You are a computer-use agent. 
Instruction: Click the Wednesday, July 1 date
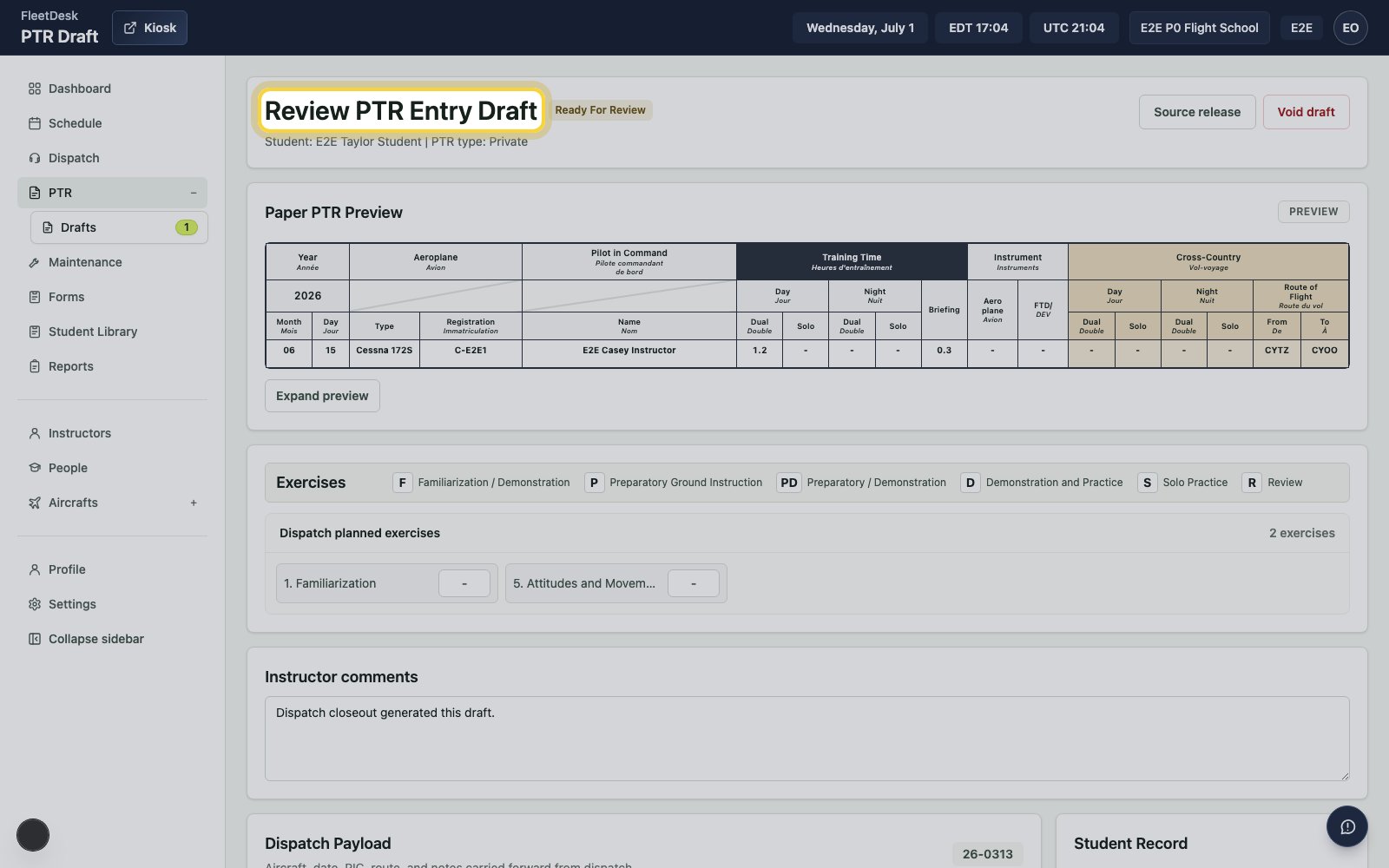pos(860,28)
